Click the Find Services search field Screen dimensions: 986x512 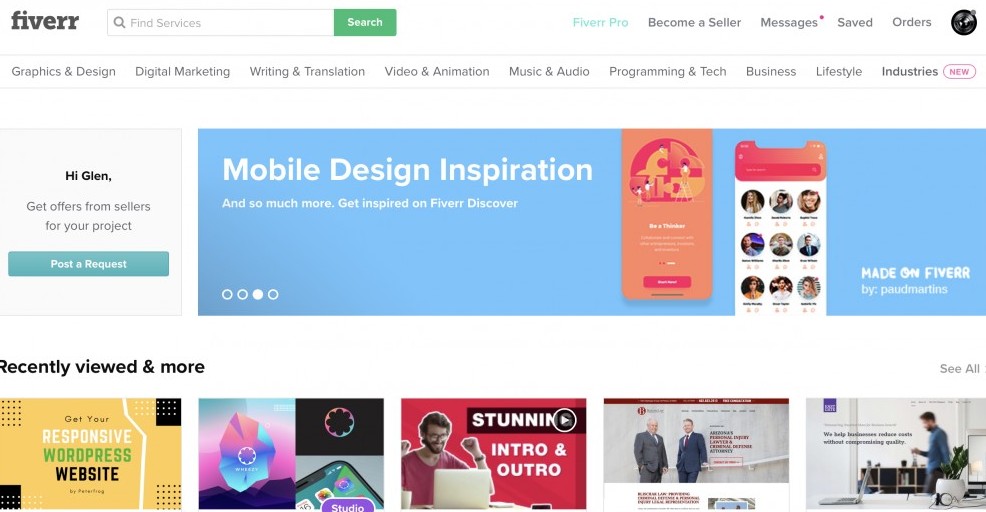pos(221,23)
